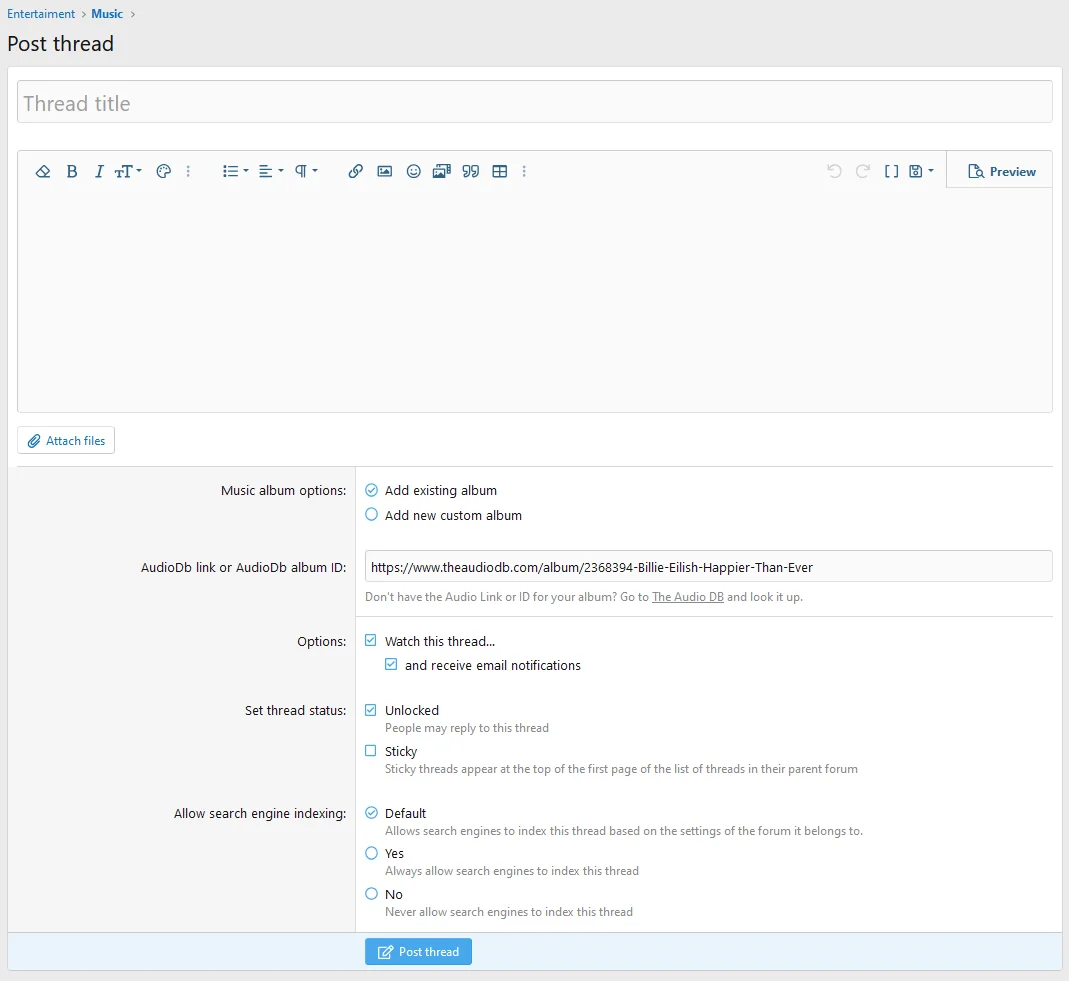Click the eraser remove formatting icon

tap(43, 172)
